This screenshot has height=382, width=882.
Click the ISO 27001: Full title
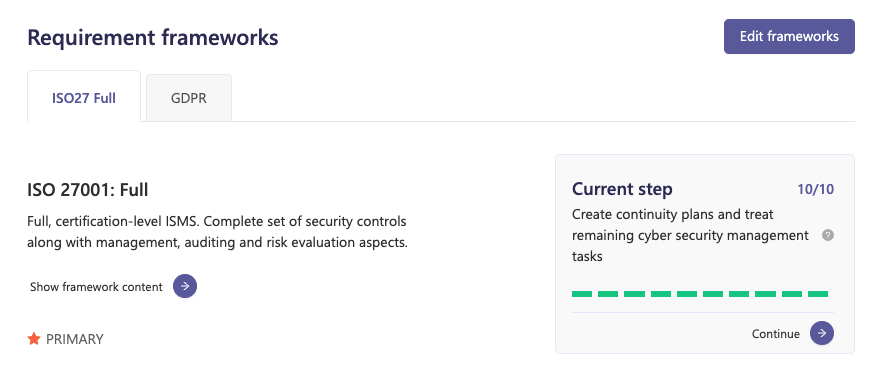pos(88,190)
